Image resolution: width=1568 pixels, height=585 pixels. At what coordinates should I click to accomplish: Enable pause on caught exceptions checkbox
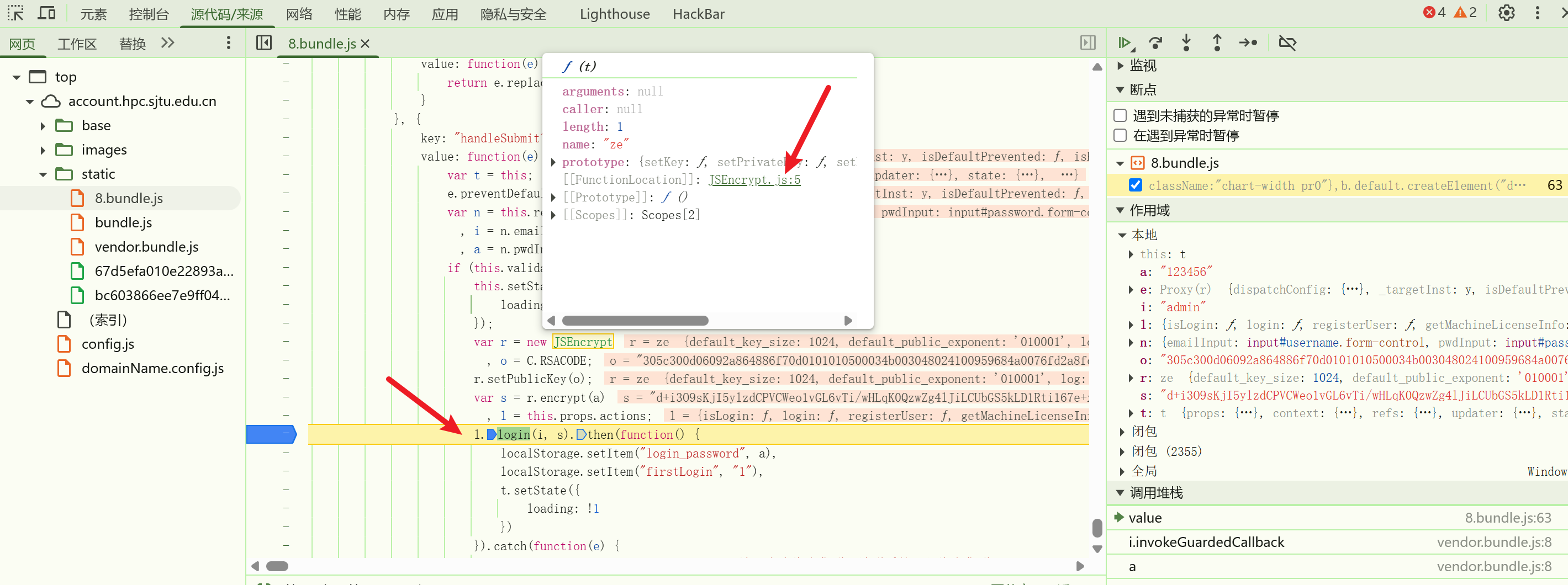[1120, 136]
